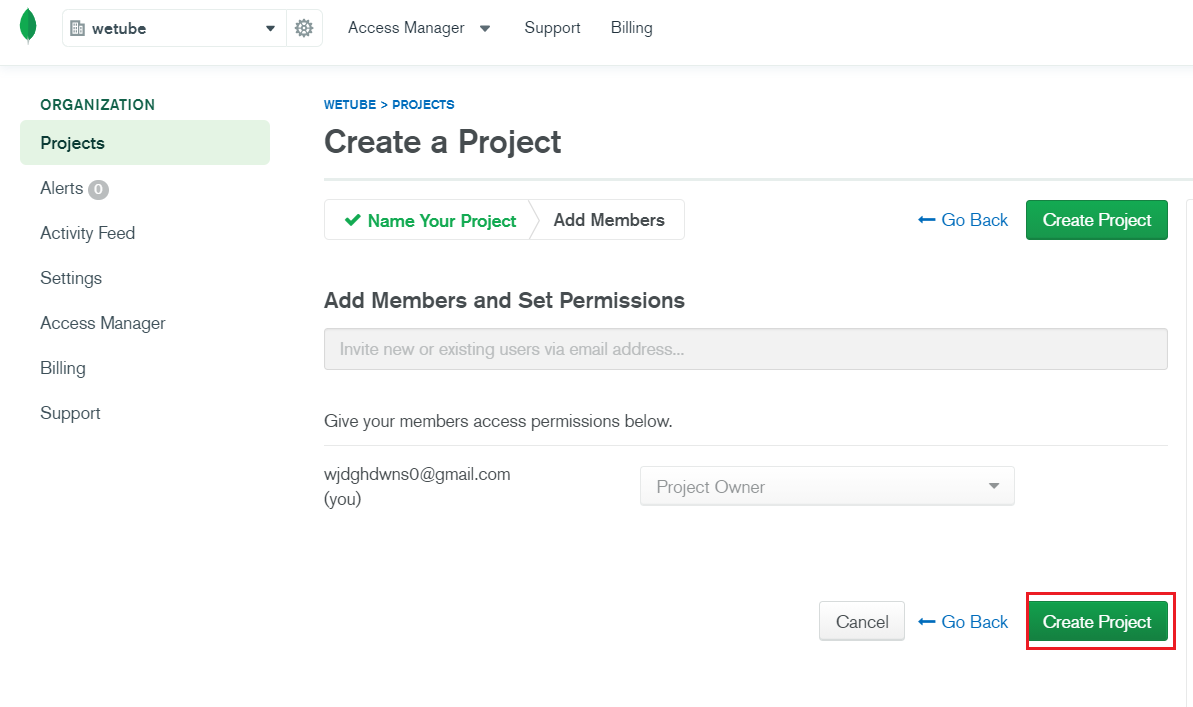
Task: Open the Project Owner role dropdown
Action: tap(826, 487)
